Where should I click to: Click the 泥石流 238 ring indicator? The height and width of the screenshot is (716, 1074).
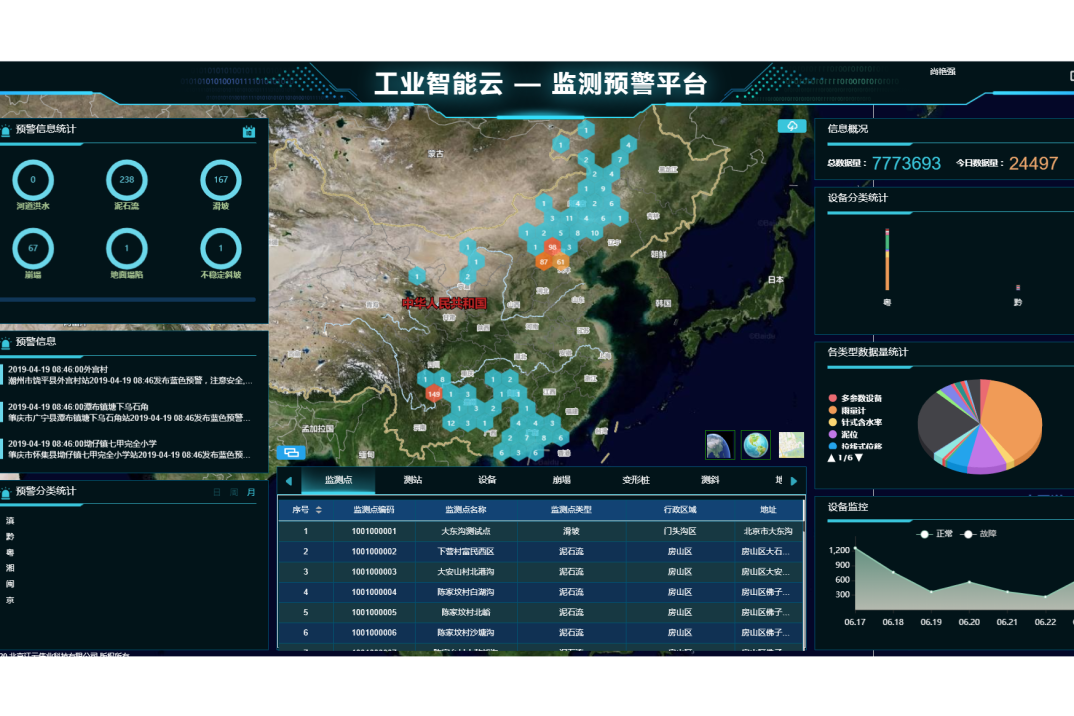pyautogui.click(x=127, y=180)
